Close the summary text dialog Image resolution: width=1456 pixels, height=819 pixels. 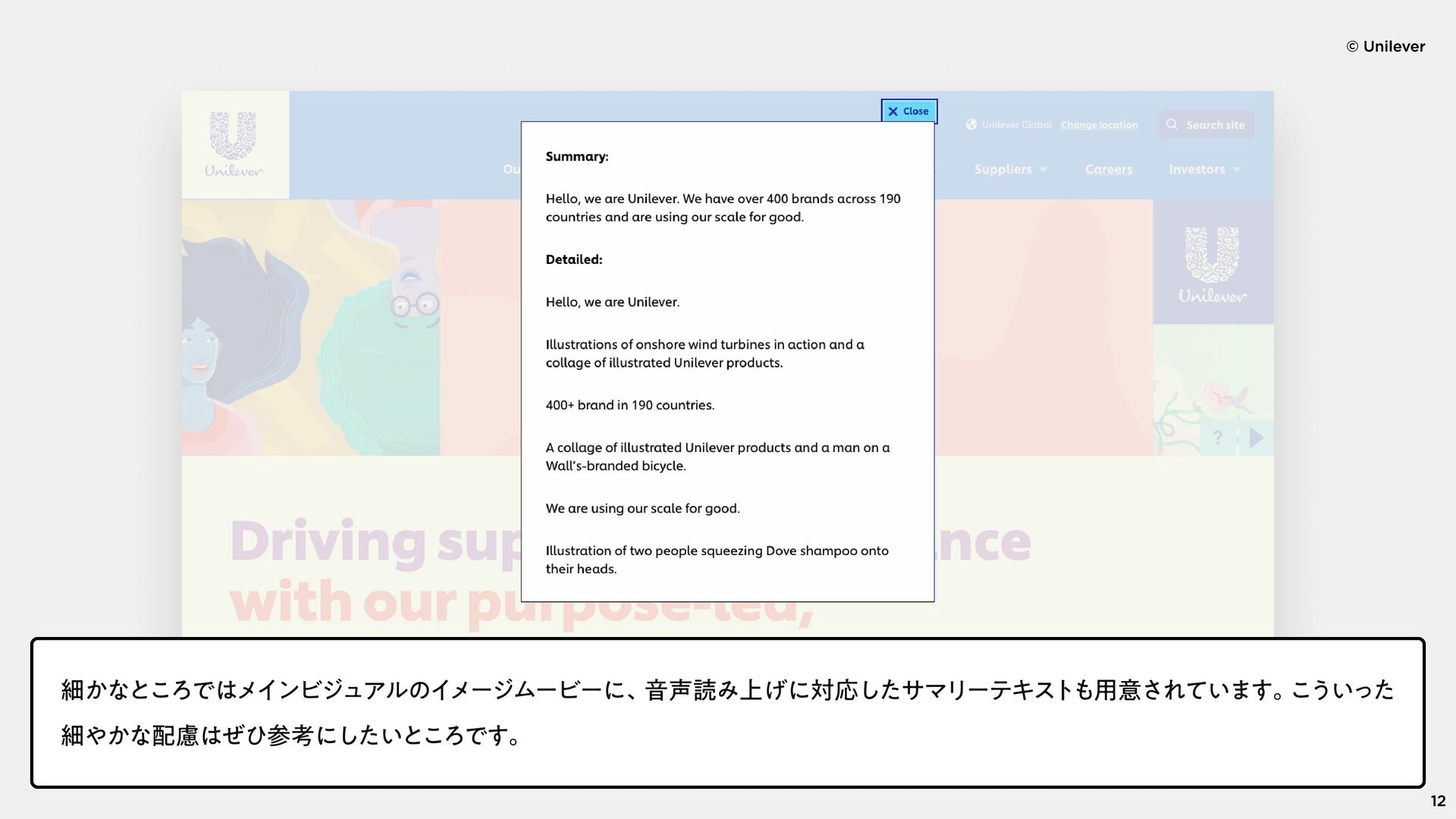pos(908,111)
